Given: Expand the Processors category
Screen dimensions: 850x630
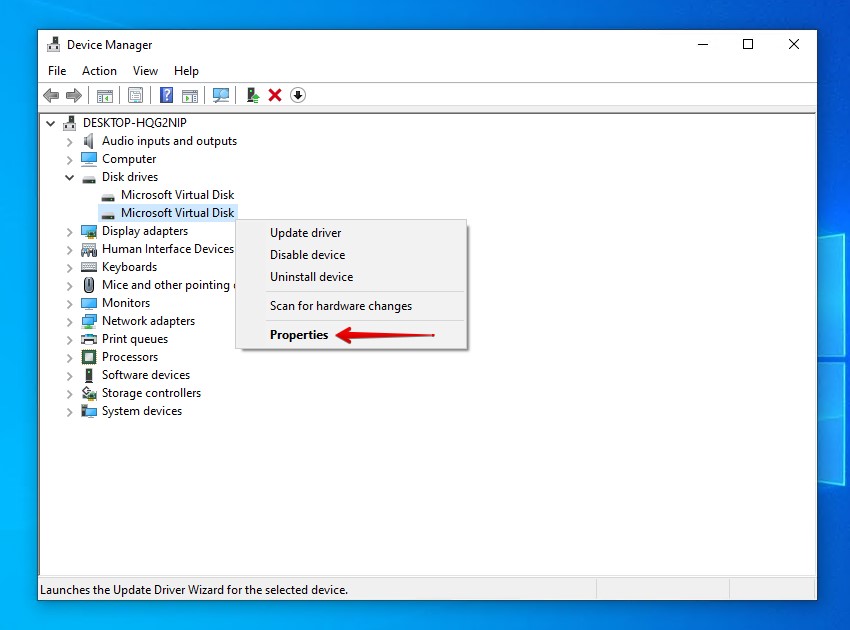Looking at the screenshot, I should pyautogui.click(x=70, y=357).
